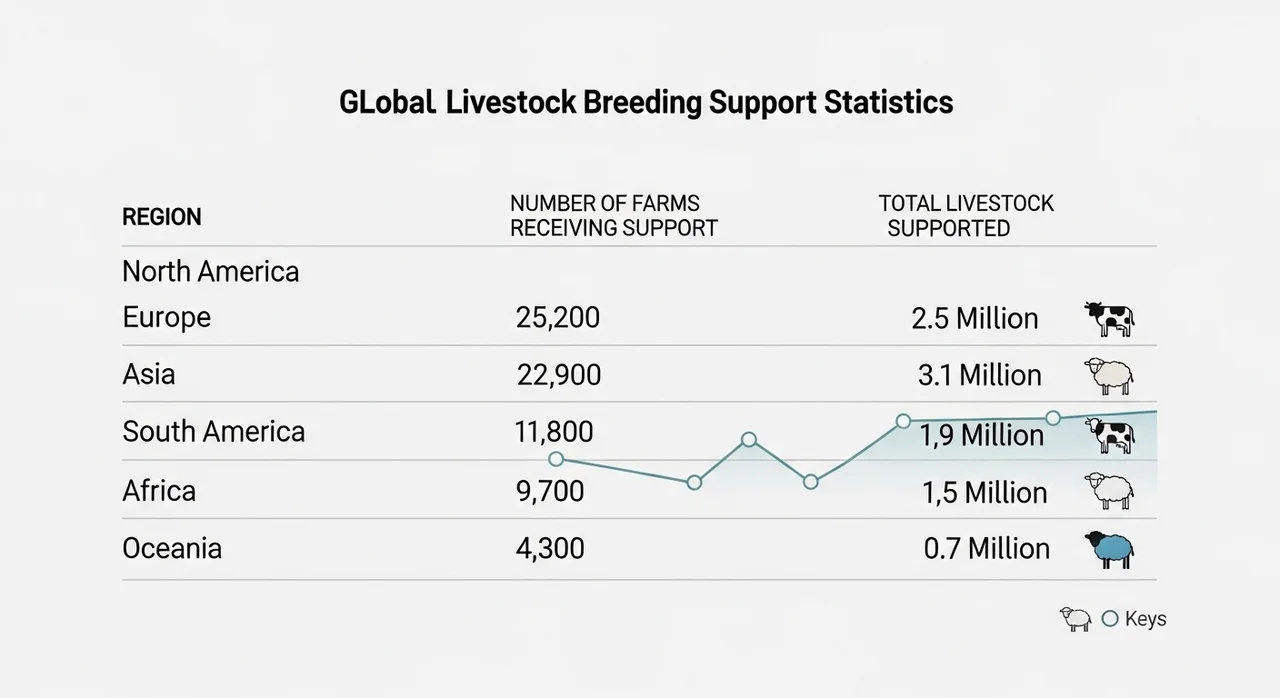1280x698 pixels.
Task: Click the 9,700 farms value for Africa
Action: (550, 491)
